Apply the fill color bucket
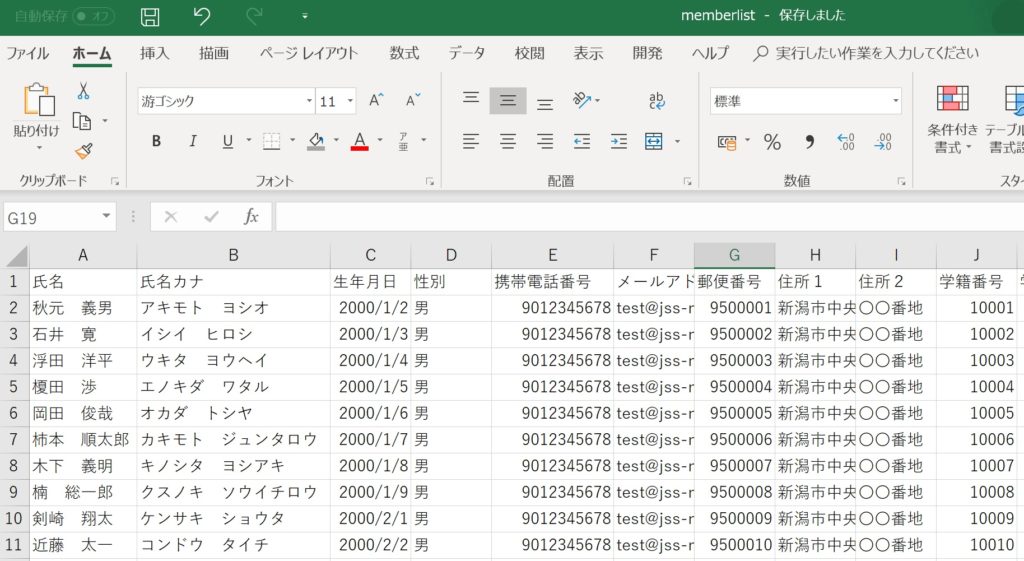The width and height of the screenshot is (1024, 561). point(316,141)
